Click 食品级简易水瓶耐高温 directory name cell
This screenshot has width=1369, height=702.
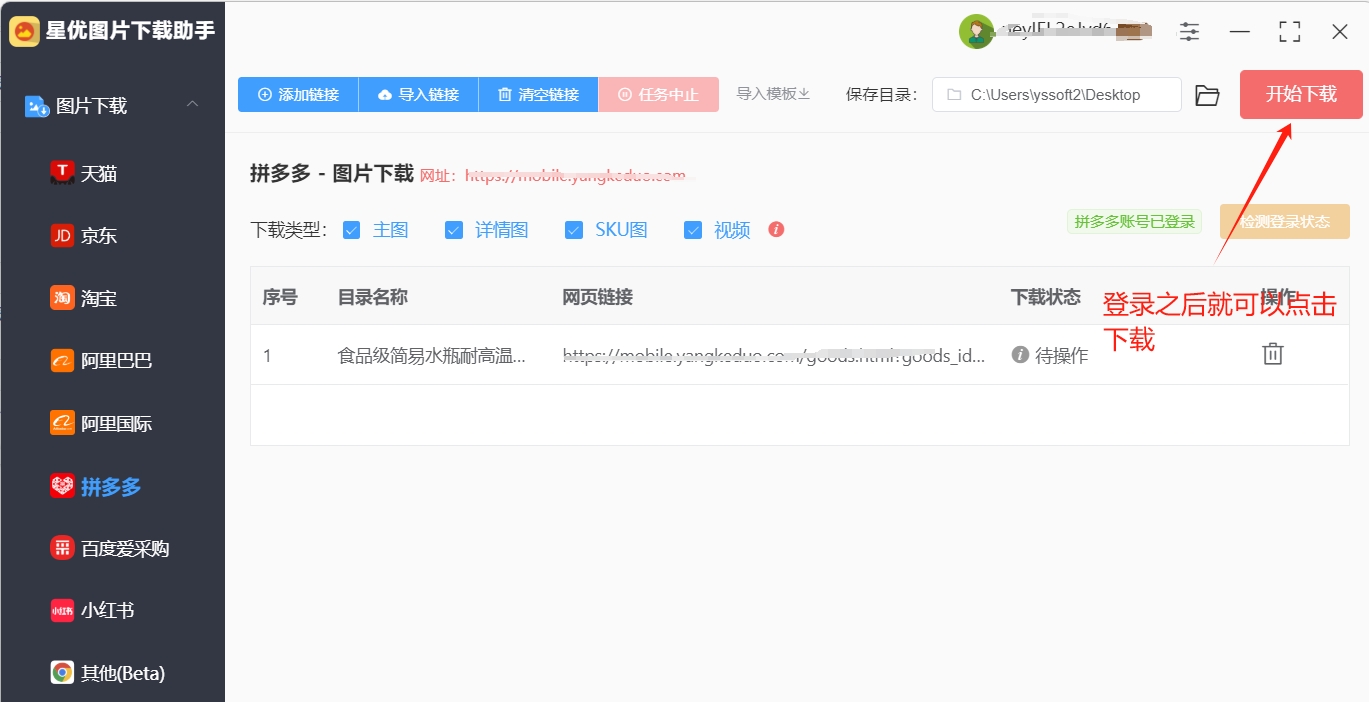tap(432, 355)
